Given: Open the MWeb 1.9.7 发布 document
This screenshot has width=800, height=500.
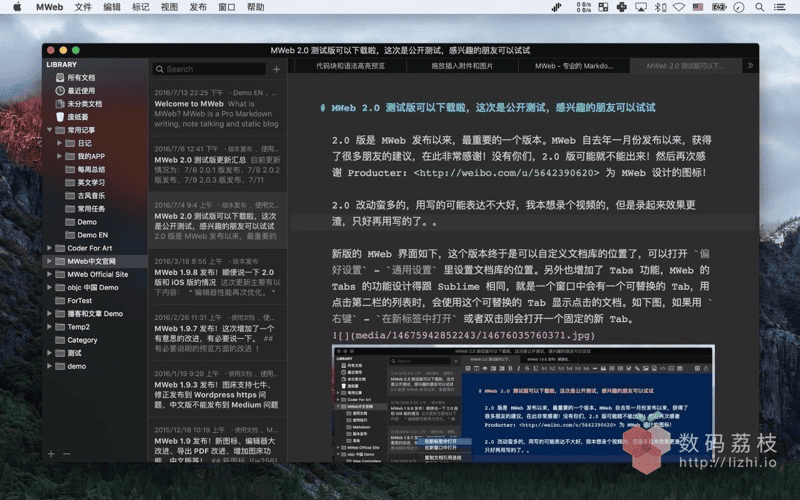Looking at the screenshot, I should [218, 333].
